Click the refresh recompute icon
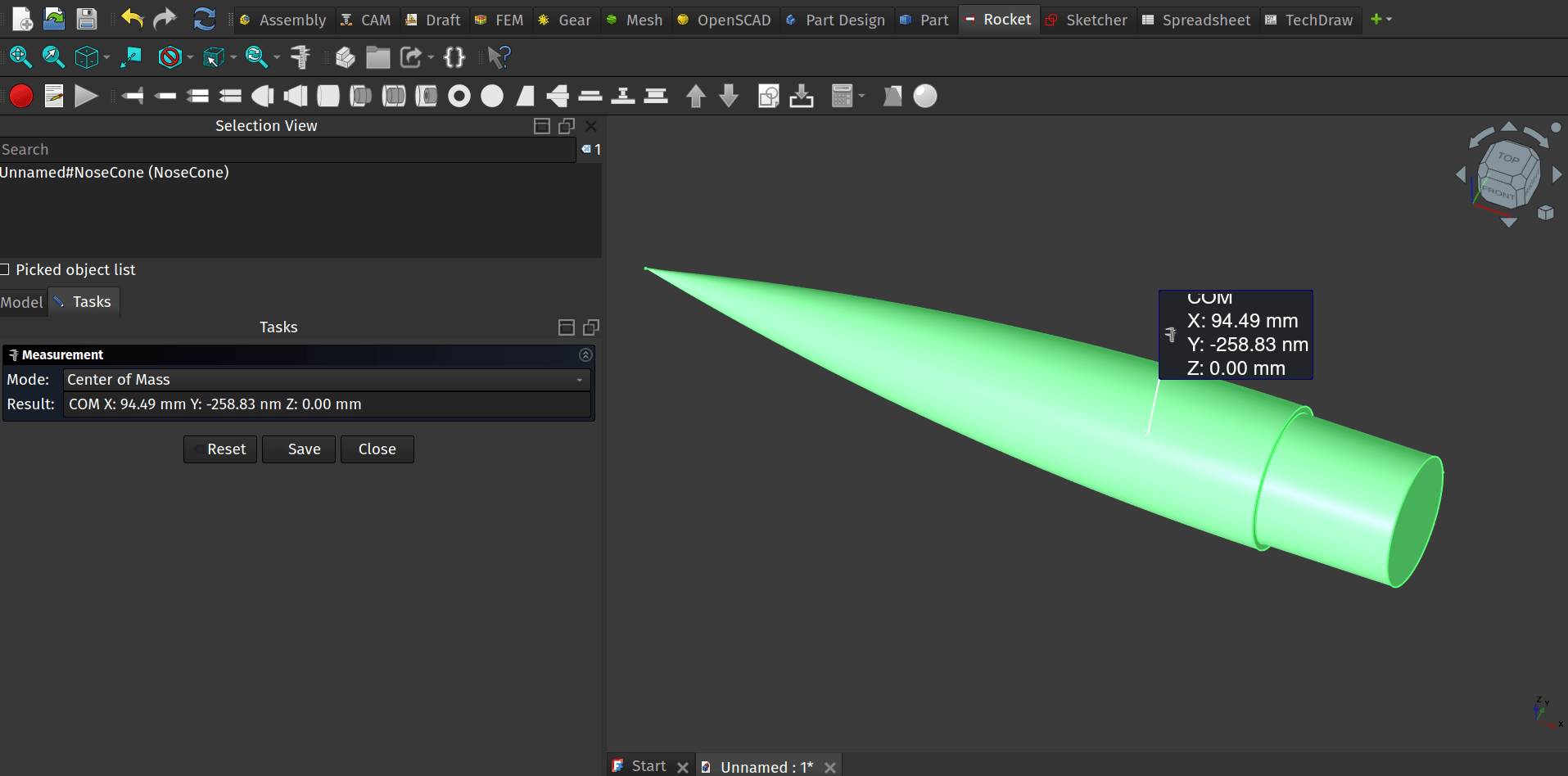 click(x=204, y=19)
